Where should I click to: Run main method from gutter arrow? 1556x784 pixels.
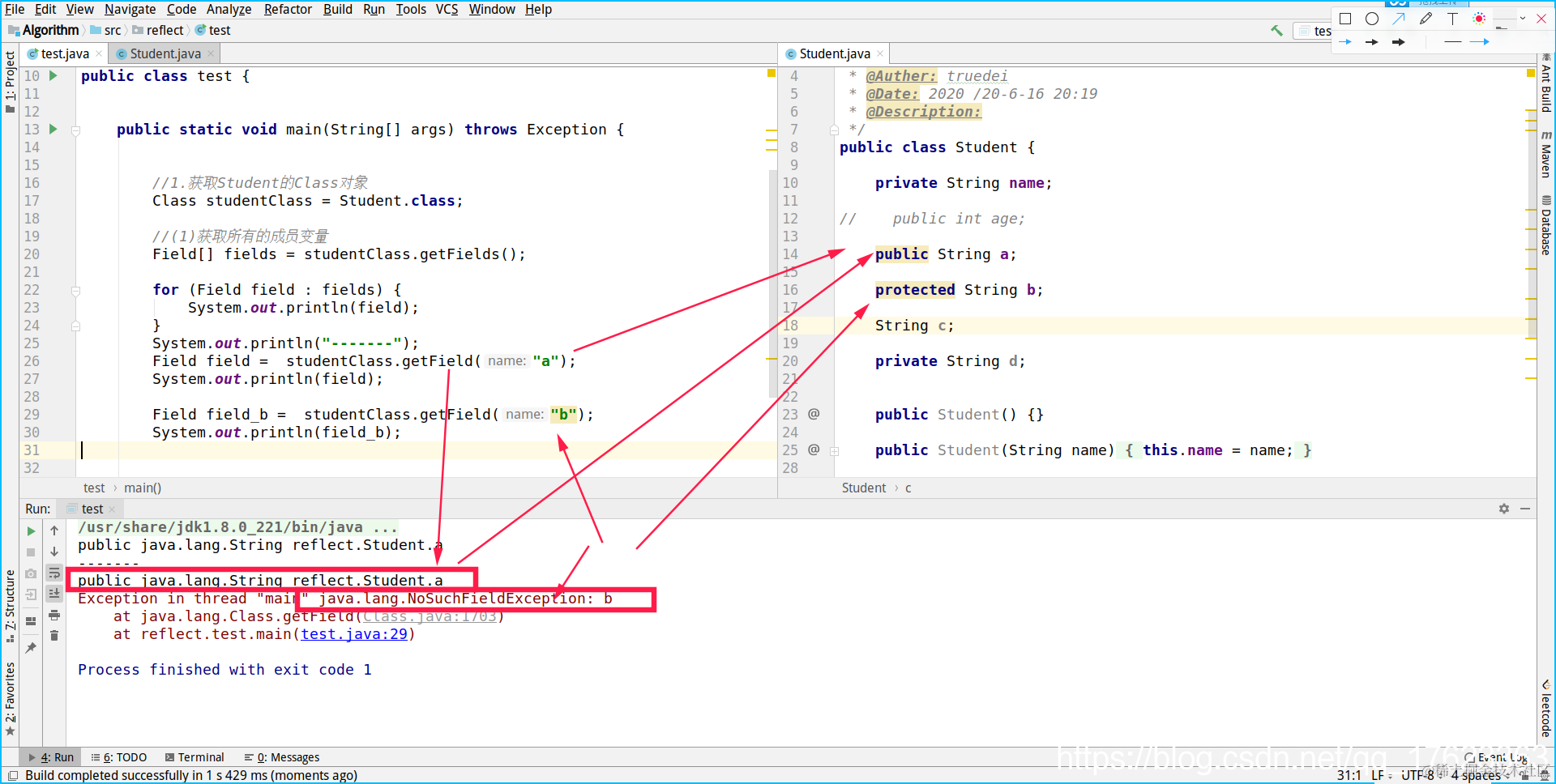click(x=53, y=129)
